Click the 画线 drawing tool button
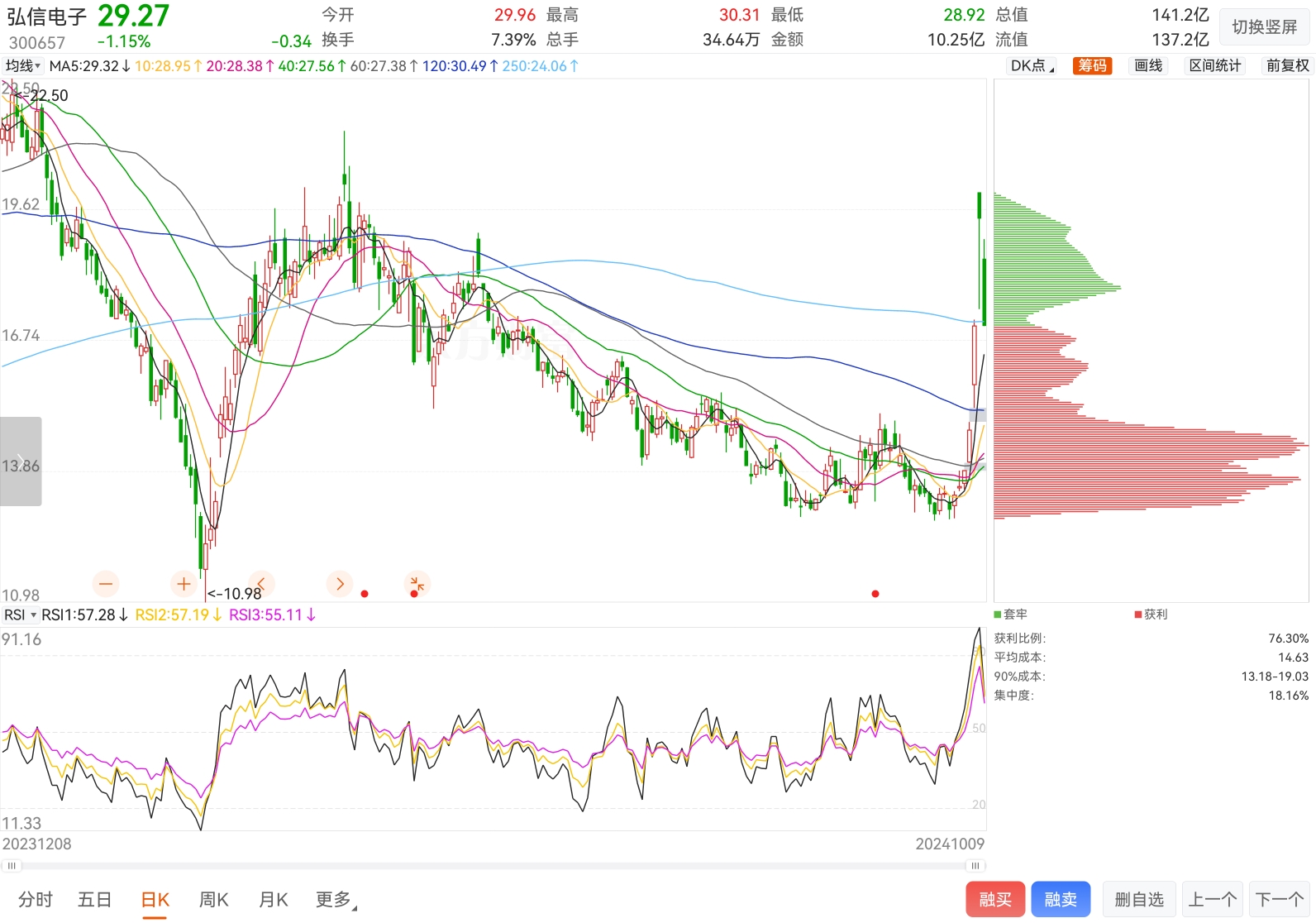This screenshot has height=923, width=1316. coord(1148,66)
